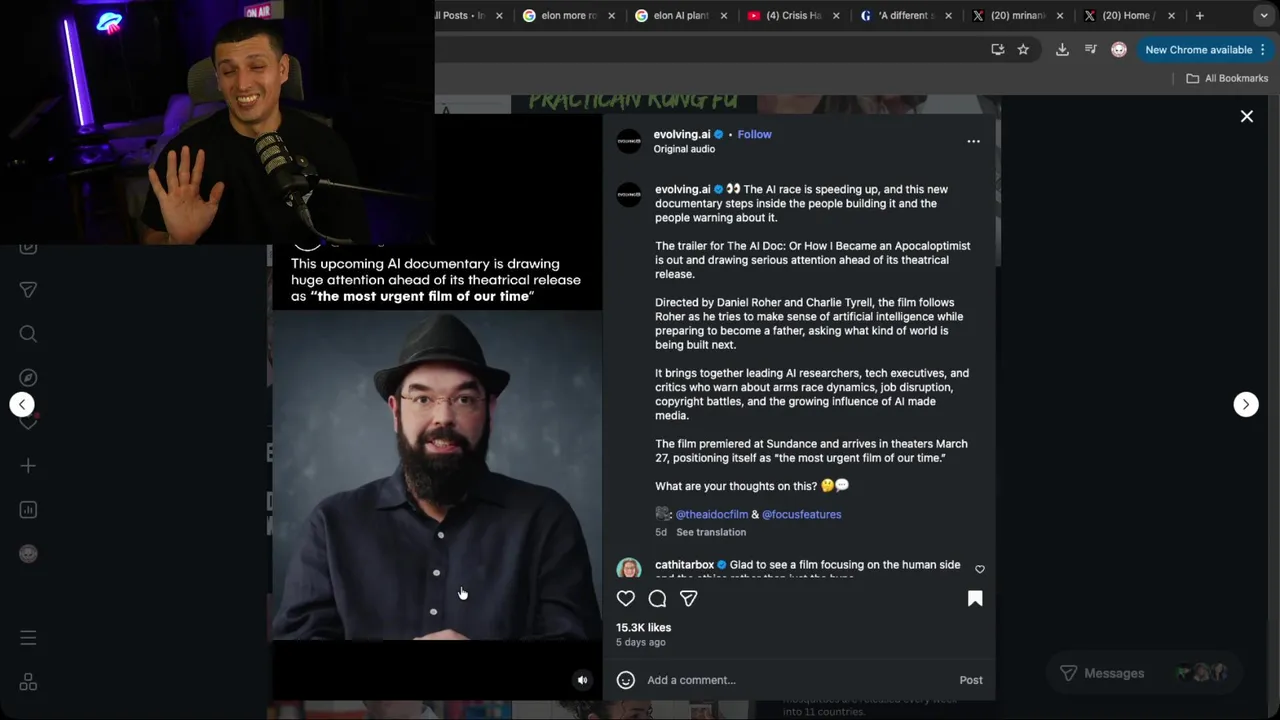Share the post with paper-plane icon

(x=689, y=598)
